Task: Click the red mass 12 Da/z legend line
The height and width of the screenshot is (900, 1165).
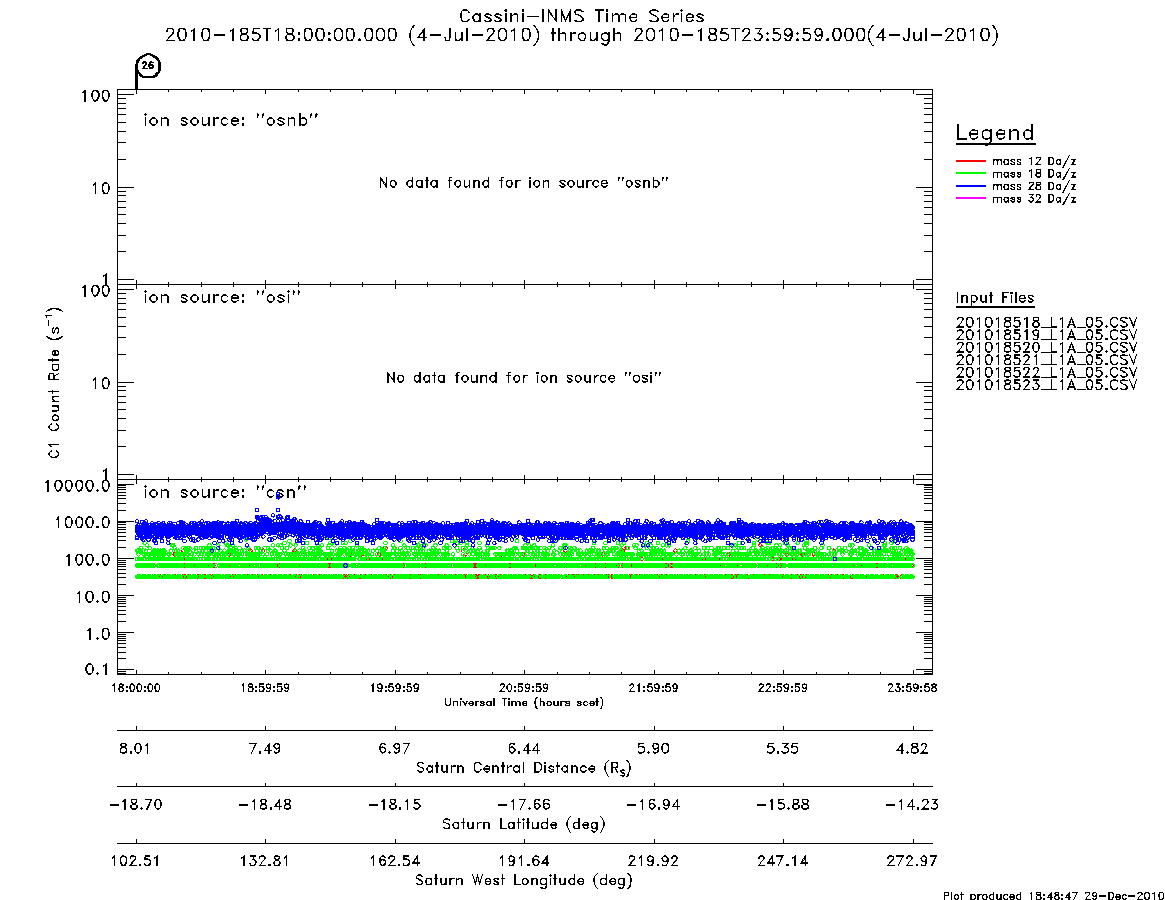Action: tap(970, 161)
